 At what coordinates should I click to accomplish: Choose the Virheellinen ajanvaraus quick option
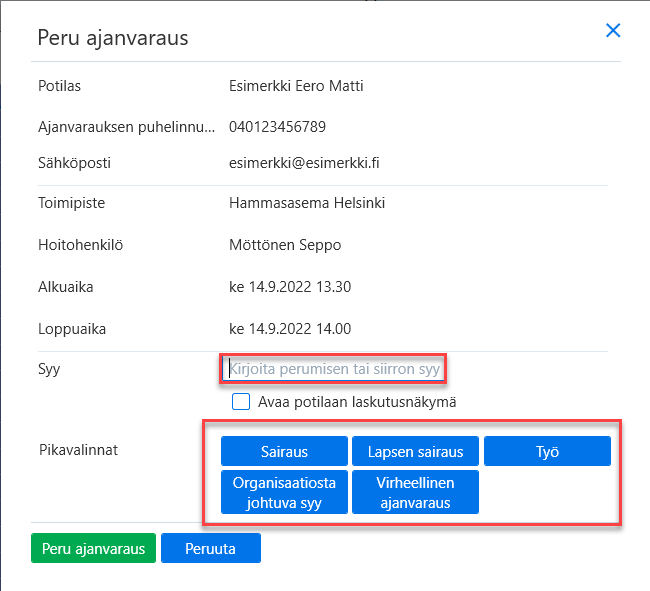click(415, 492)
